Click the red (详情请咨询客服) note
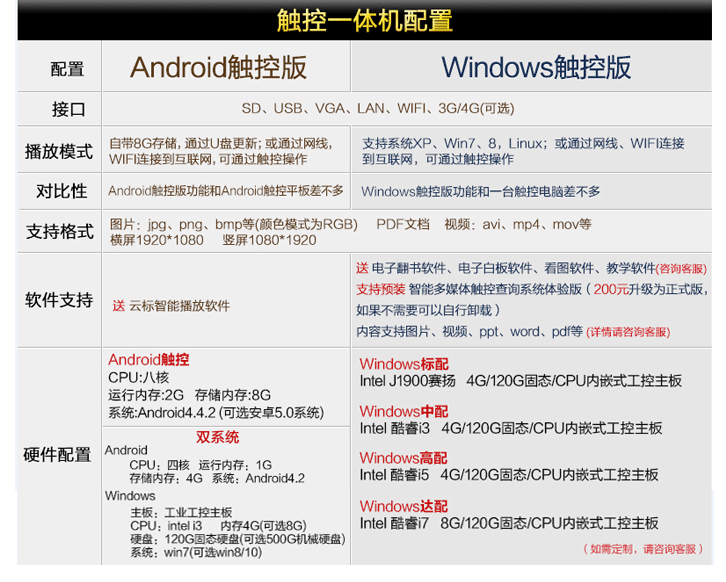This screenshot has height=582, width=726. click(x=628, y=332)
